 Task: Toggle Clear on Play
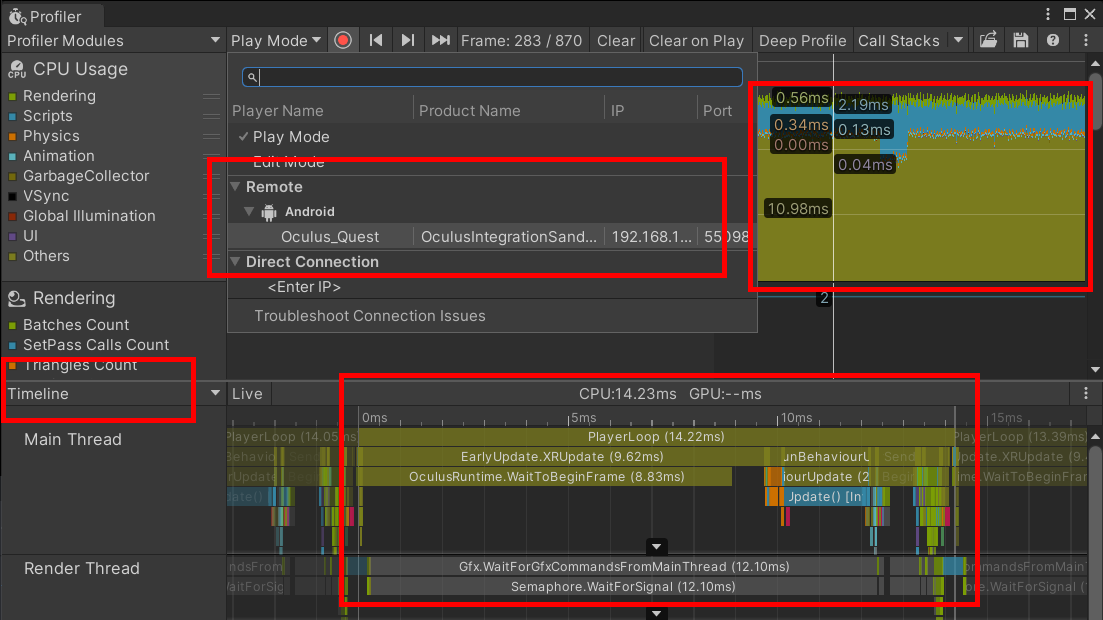click(696, 41)
